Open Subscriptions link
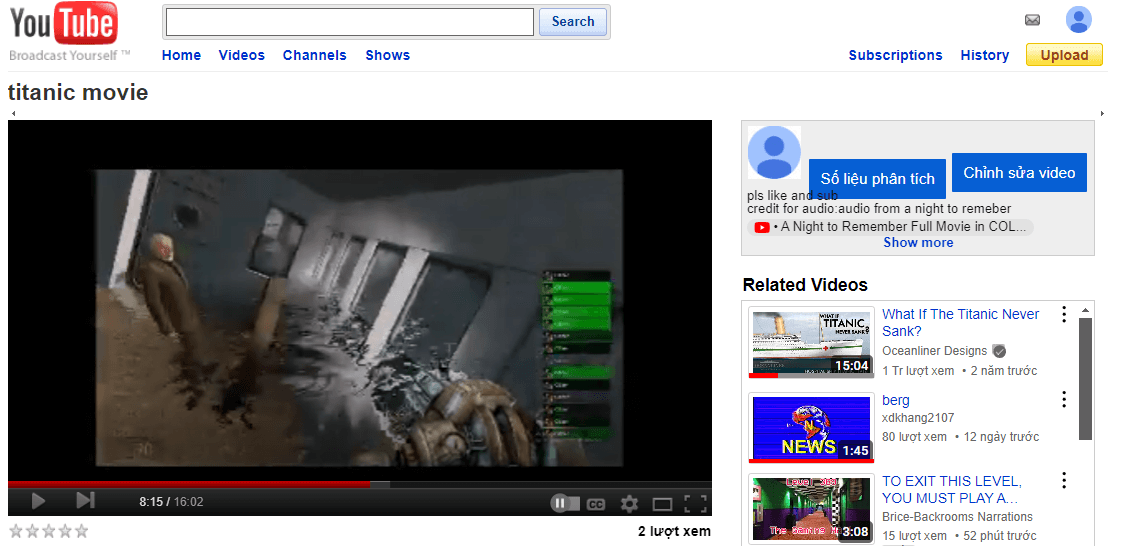 point(896,55)
